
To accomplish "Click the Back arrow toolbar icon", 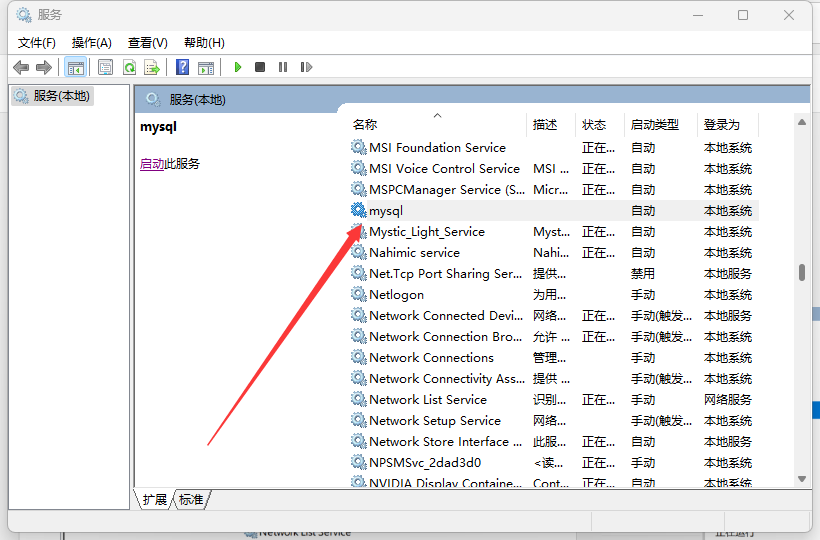I will click(21, 67).
